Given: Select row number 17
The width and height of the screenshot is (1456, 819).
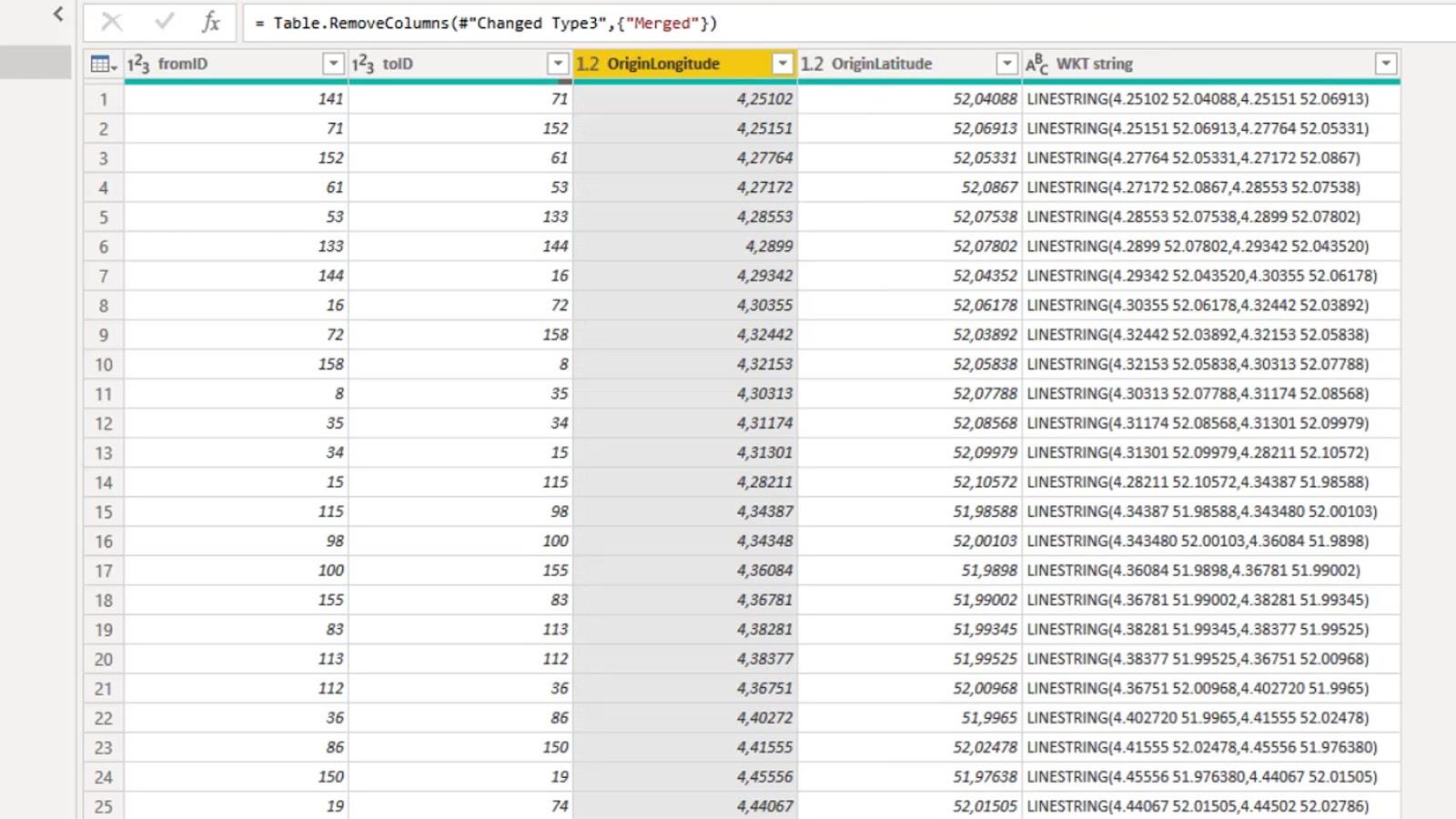Looking at the screenshot, I should click(104, 571).
